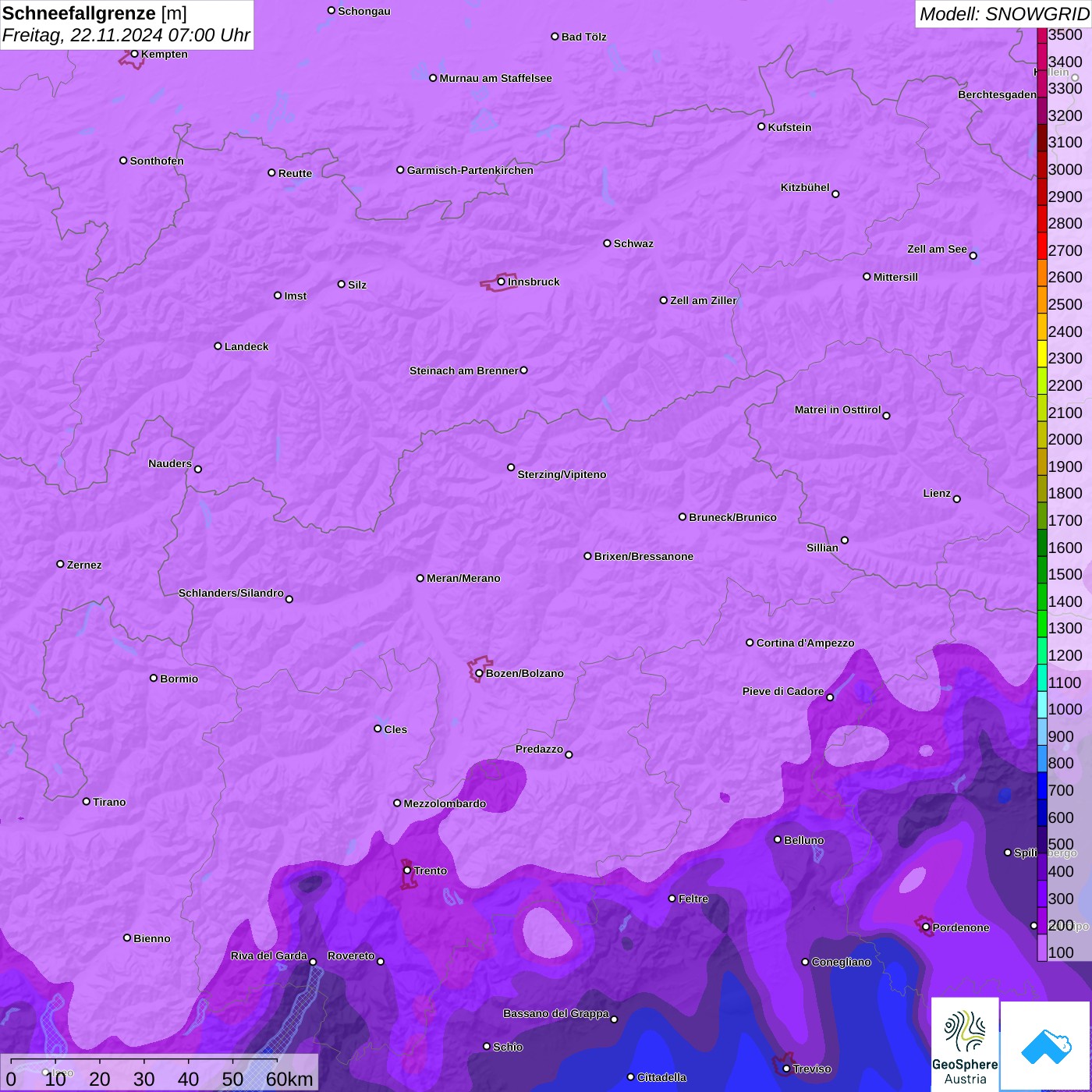Click the Bozen/Bolzano city marker
The width and height of the screenshot is (1092, 1092).
480,673
